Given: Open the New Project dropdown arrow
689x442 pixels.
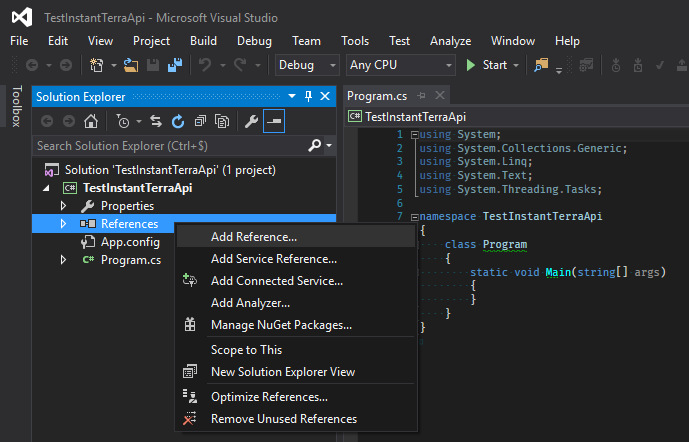Looking at the screenshot, I should [114, 65].
